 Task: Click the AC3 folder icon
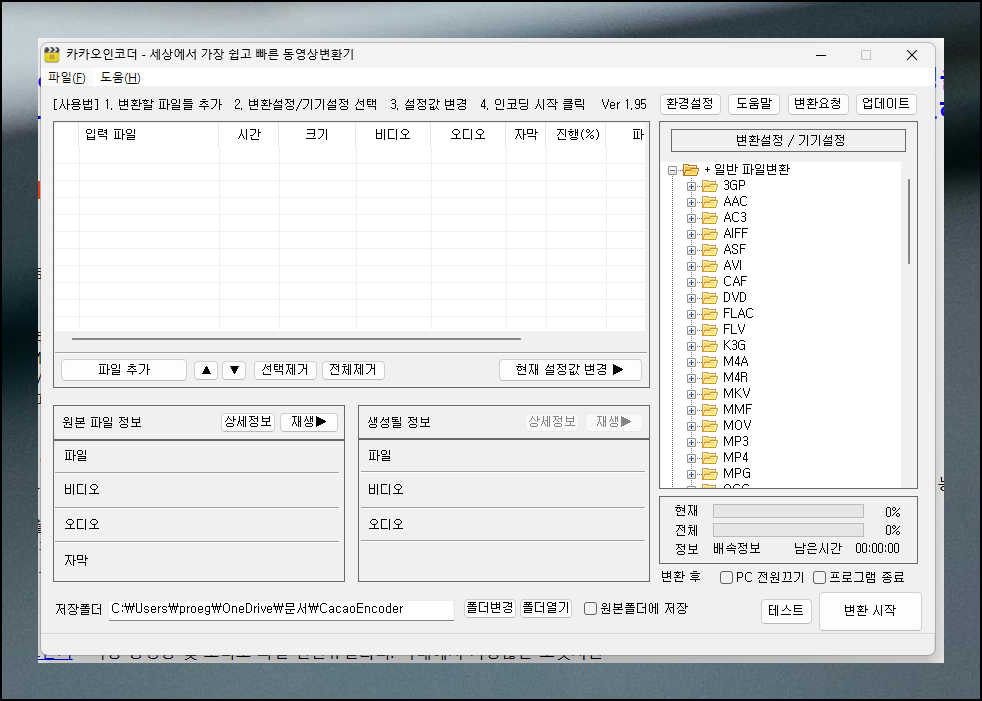[x=710, y=217]
